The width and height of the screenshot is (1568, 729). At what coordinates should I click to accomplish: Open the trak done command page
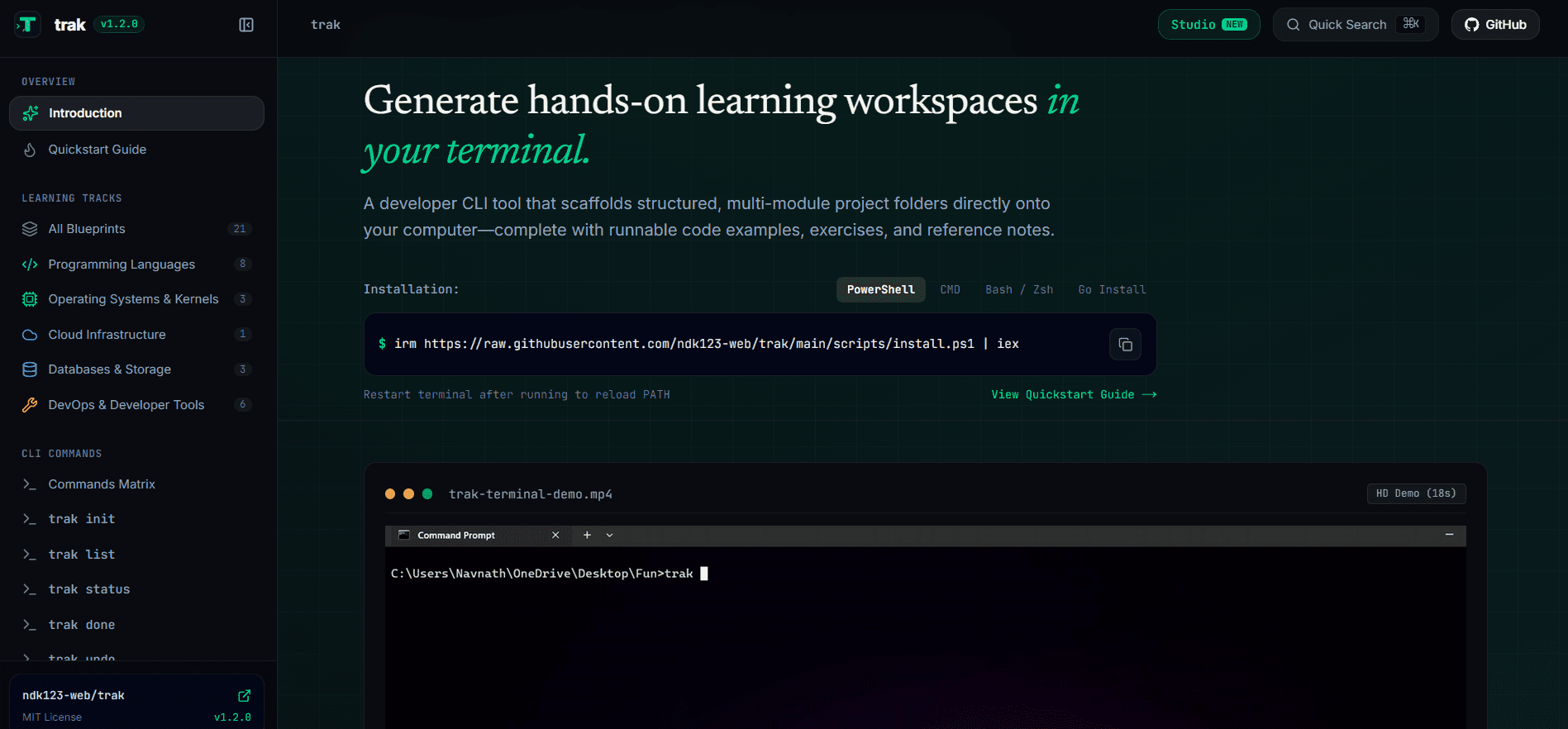coord(136,625)
